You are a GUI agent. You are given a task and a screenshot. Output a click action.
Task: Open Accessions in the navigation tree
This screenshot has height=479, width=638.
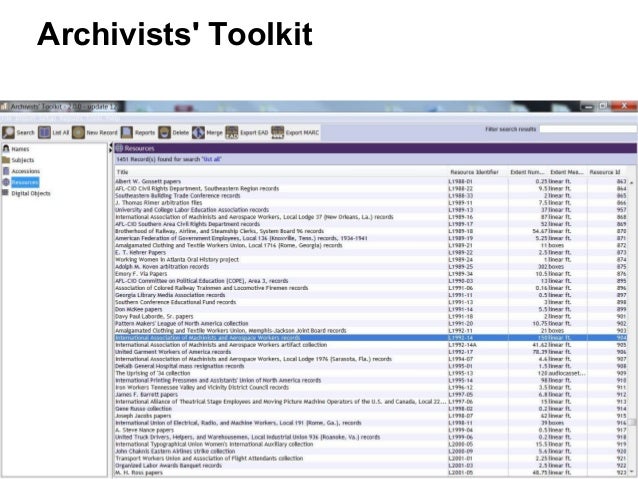[26, 171]
